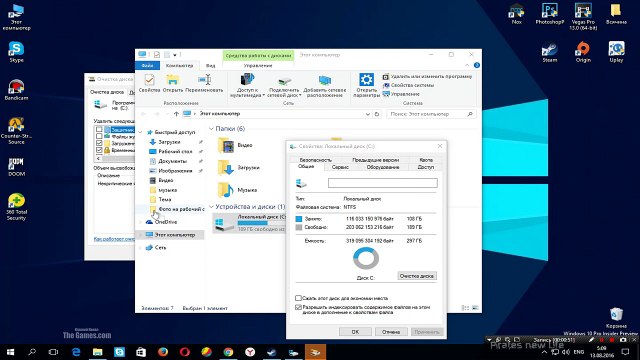Open Firefox from taskbar
The image size is (640, 360).
pos(163,352)
